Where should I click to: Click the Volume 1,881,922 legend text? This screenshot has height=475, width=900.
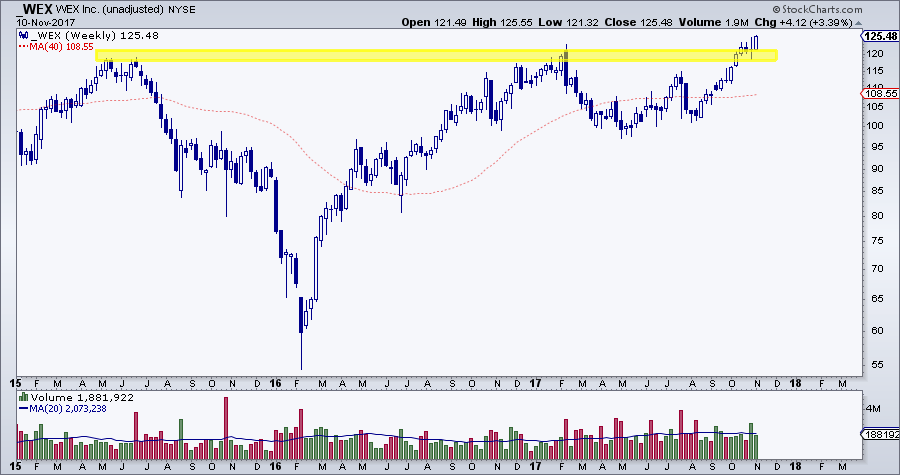coord(82,398)
